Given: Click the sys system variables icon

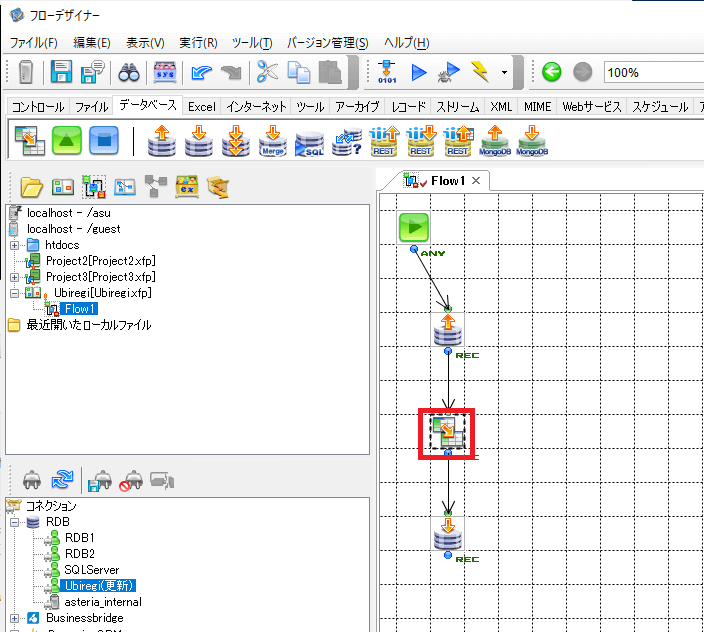Looking at the screenshot, I should [x=165, y=72].
